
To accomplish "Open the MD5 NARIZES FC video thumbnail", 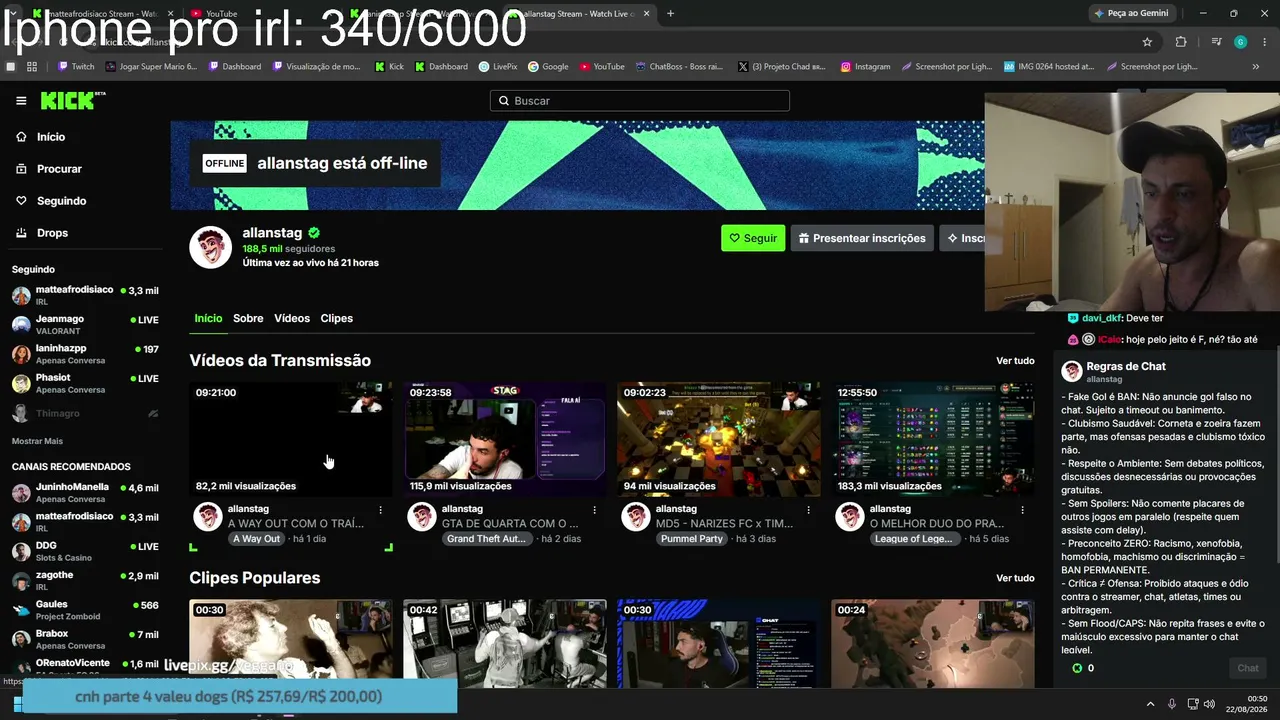I will point(719,439).
